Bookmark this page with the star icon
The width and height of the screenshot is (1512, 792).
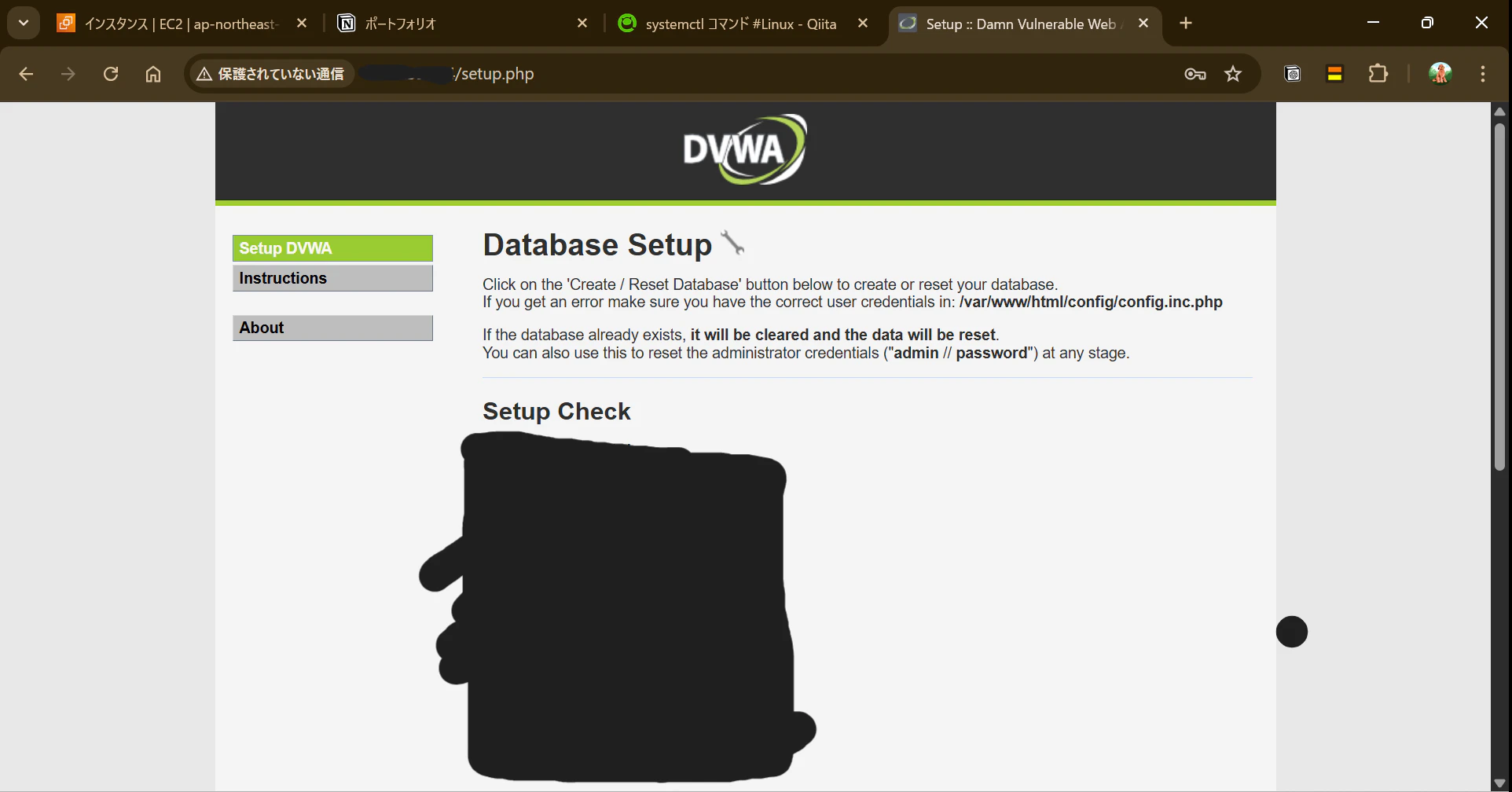[x=1233, y=74]
